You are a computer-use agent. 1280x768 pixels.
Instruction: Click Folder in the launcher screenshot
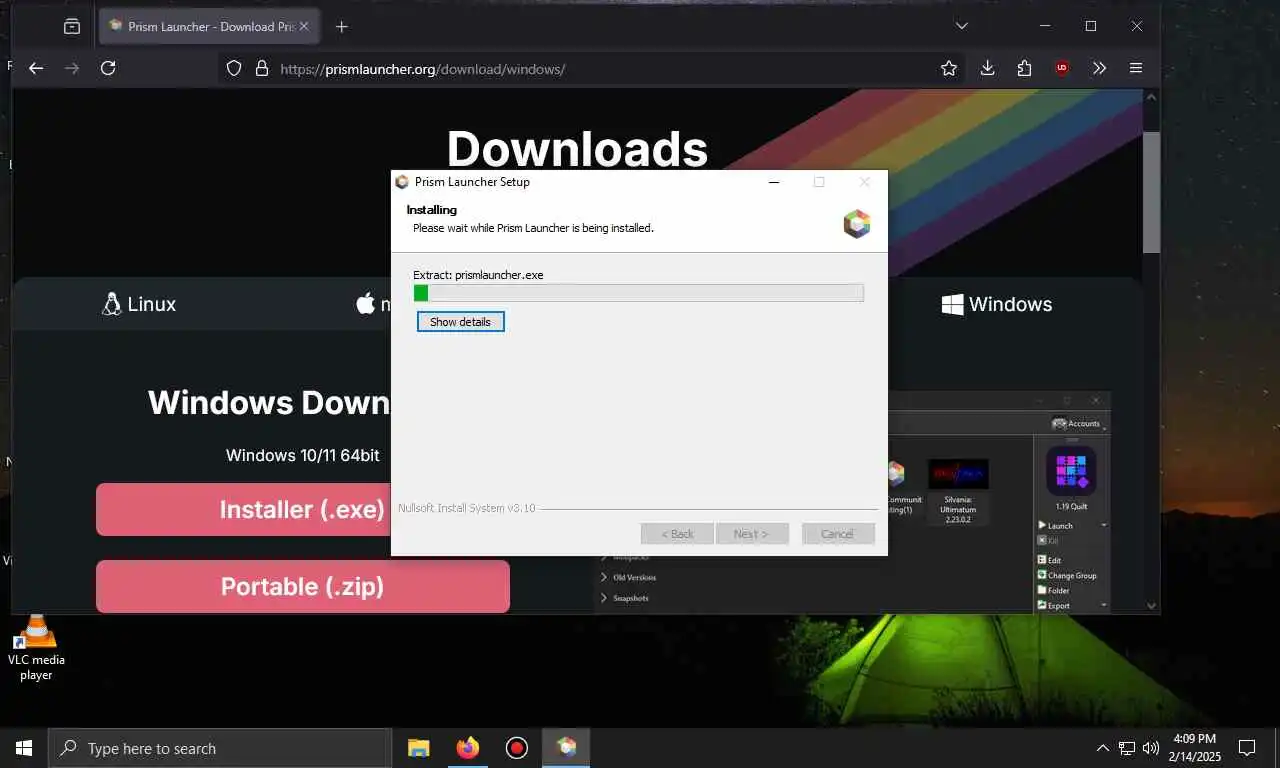pyautogui.click(x=1053, y=590)
